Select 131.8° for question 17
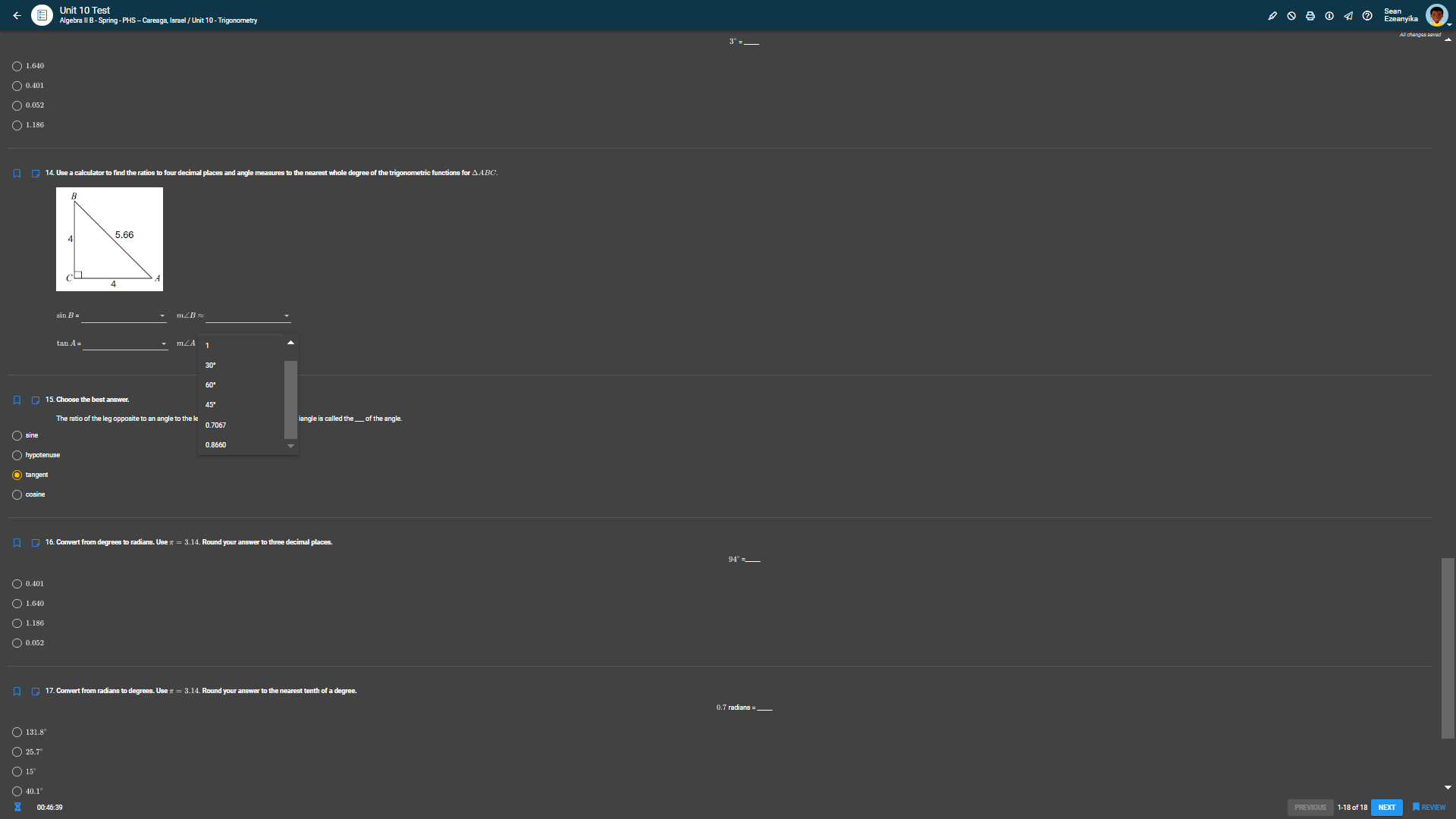 [17, 733]
